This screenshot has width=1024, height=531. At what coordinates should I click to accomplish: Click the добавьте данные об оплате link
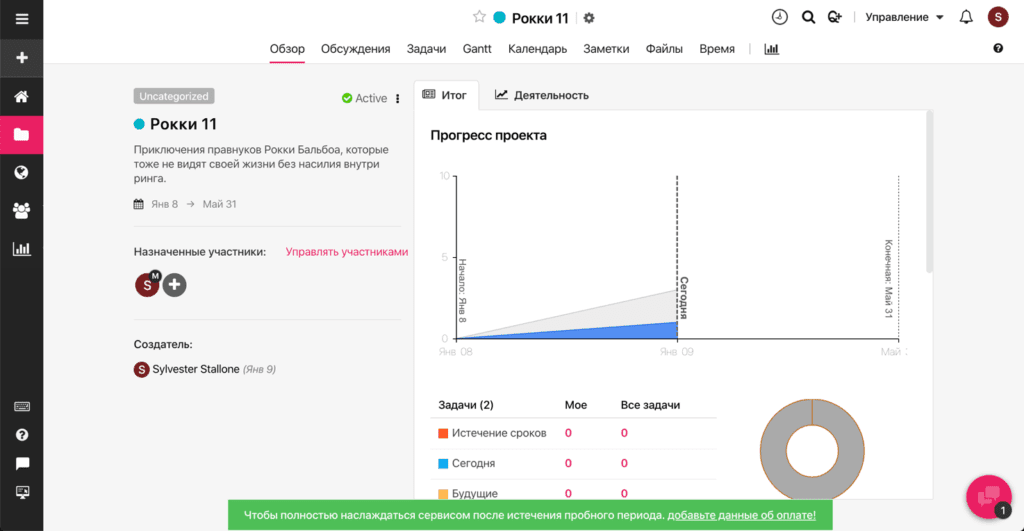pos(741,515)
